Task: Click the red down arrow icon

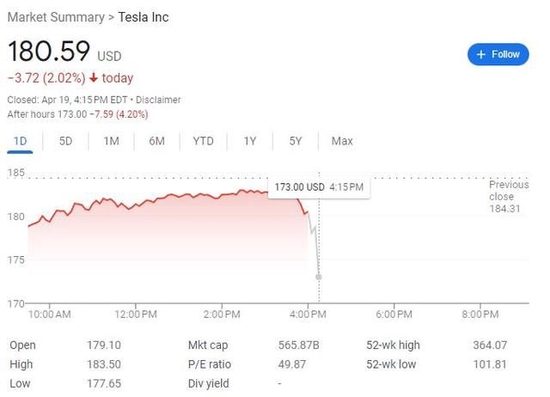Action: pos(93,78)
